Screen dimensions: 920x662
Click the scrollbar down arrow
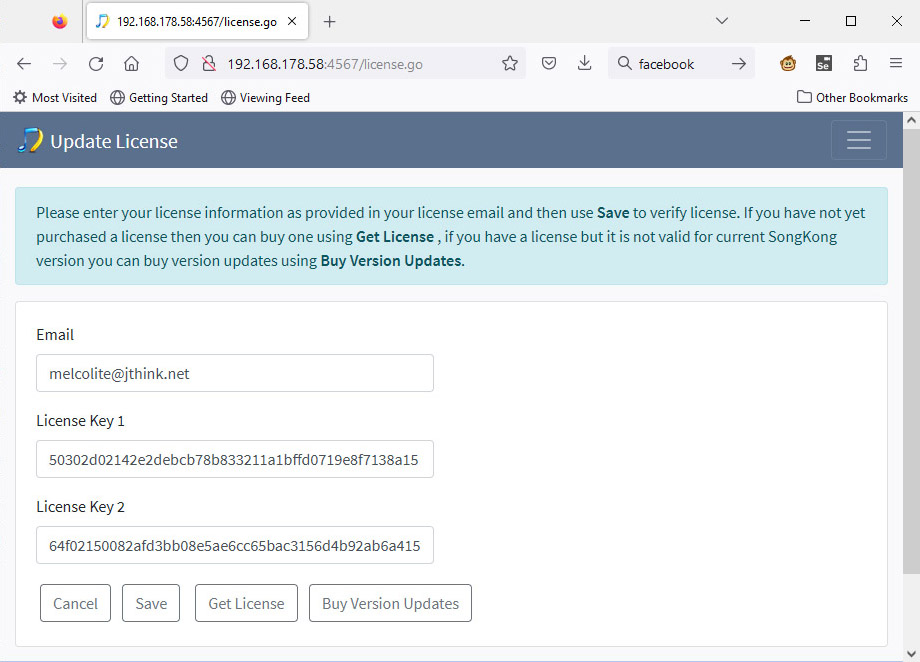click(x=911, y=653)
